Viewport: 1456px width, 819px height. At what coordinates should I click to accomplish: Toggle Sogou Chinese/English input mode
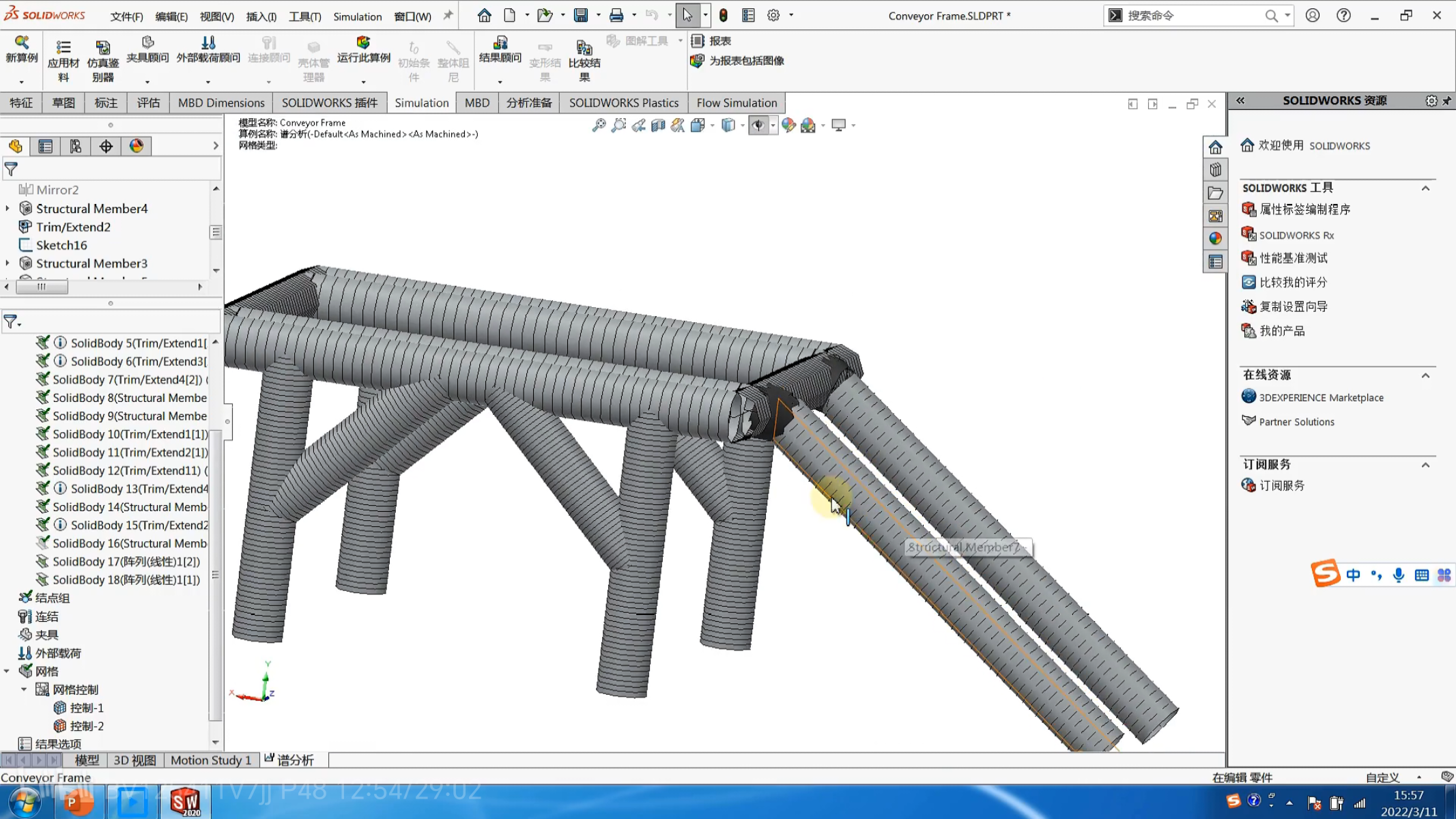[x=1353, y=575]
